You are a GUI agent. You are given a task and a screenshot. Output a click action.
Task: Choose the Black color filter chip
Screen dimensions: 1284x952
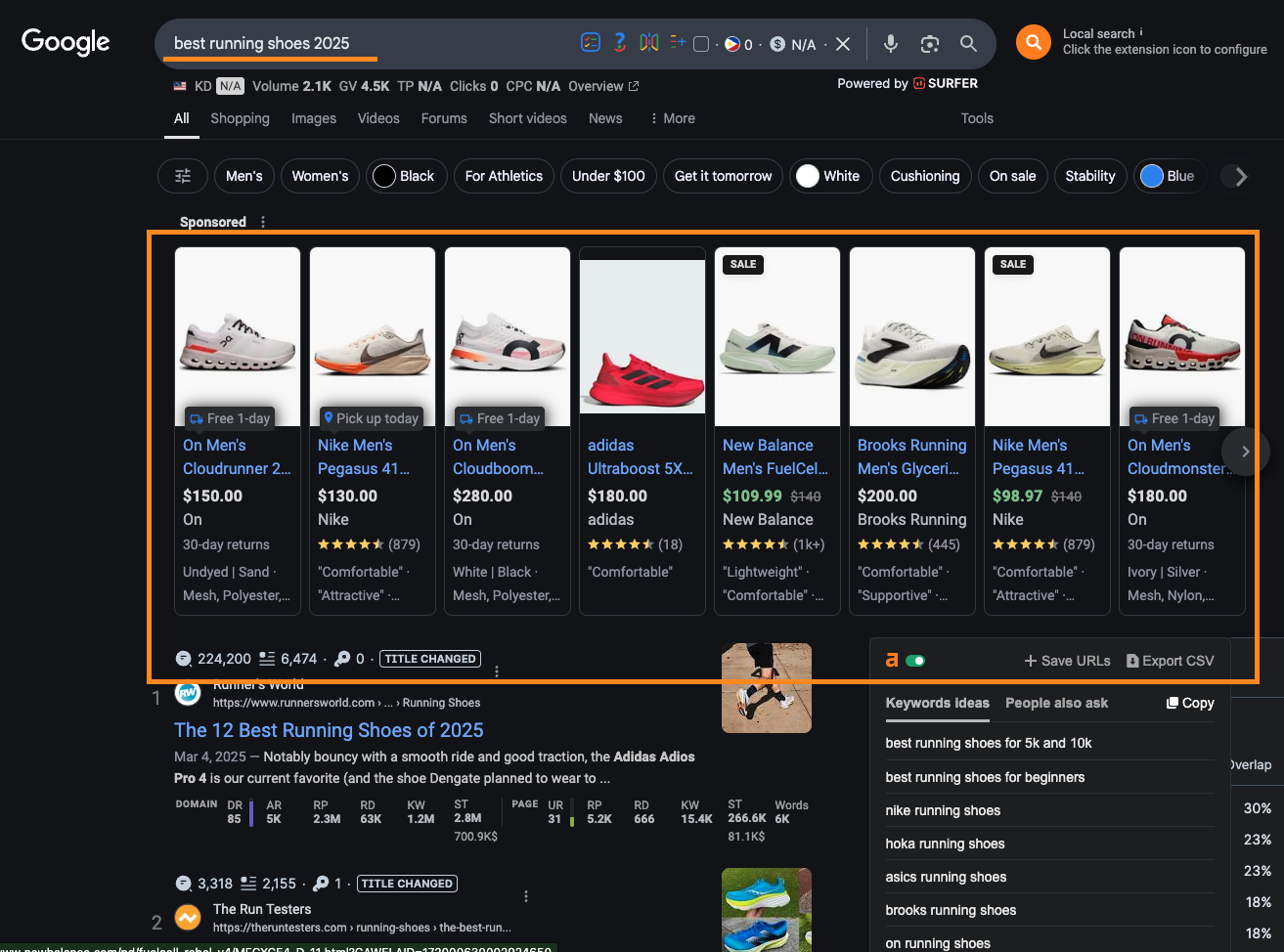[407, 176]
